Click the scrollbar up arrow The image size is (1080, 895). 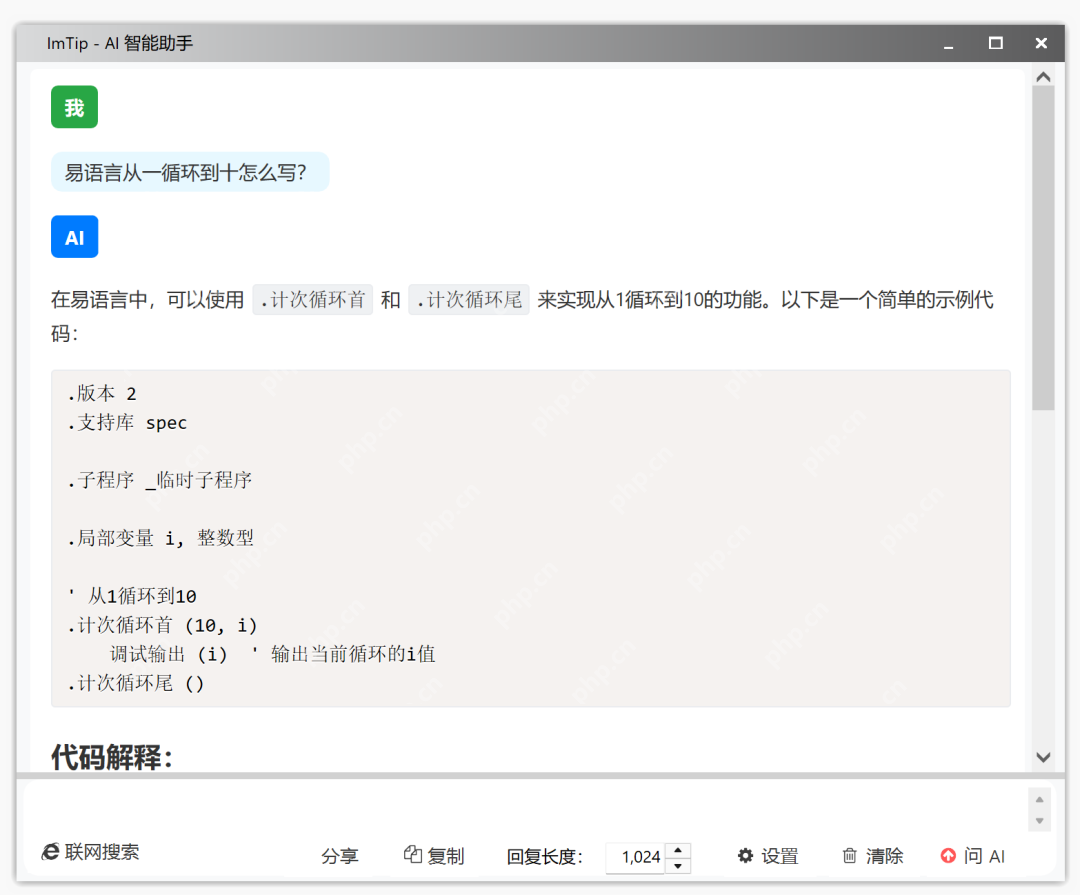click(1043, 75)
